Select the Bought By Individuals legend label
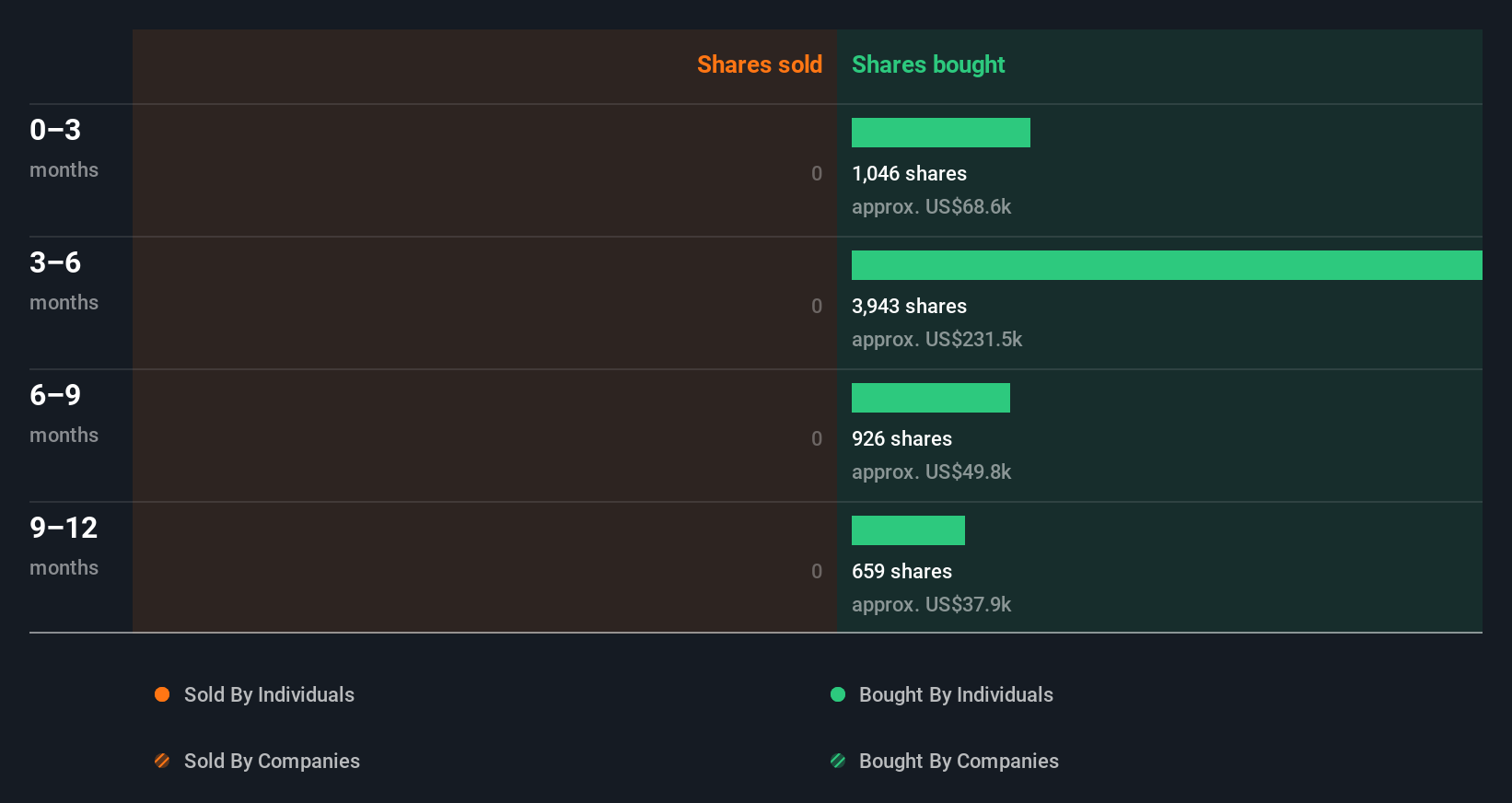Viewport: 1512px width, 803px height. click(956, 694)
